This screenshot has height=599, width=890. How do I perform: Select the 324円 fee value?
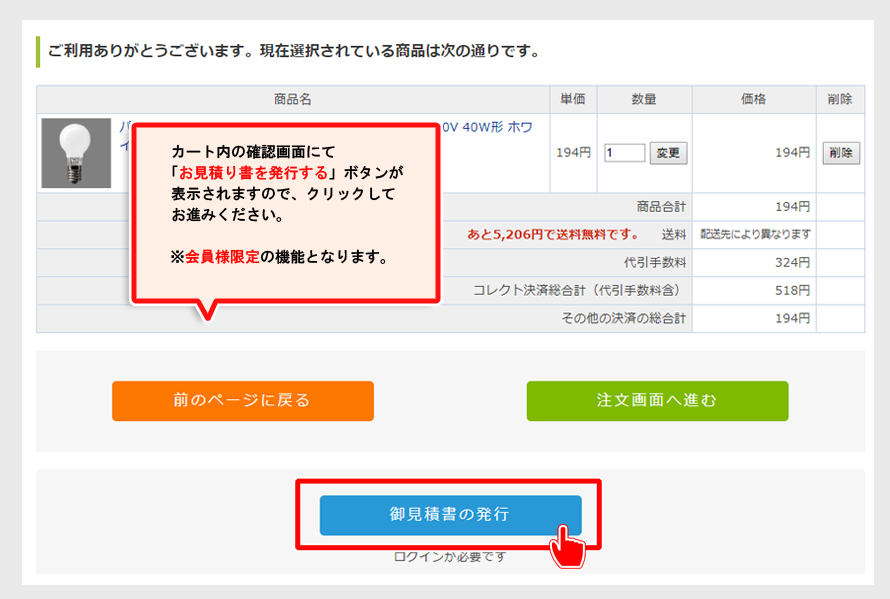pyautogui.click(x=792, y=262)
